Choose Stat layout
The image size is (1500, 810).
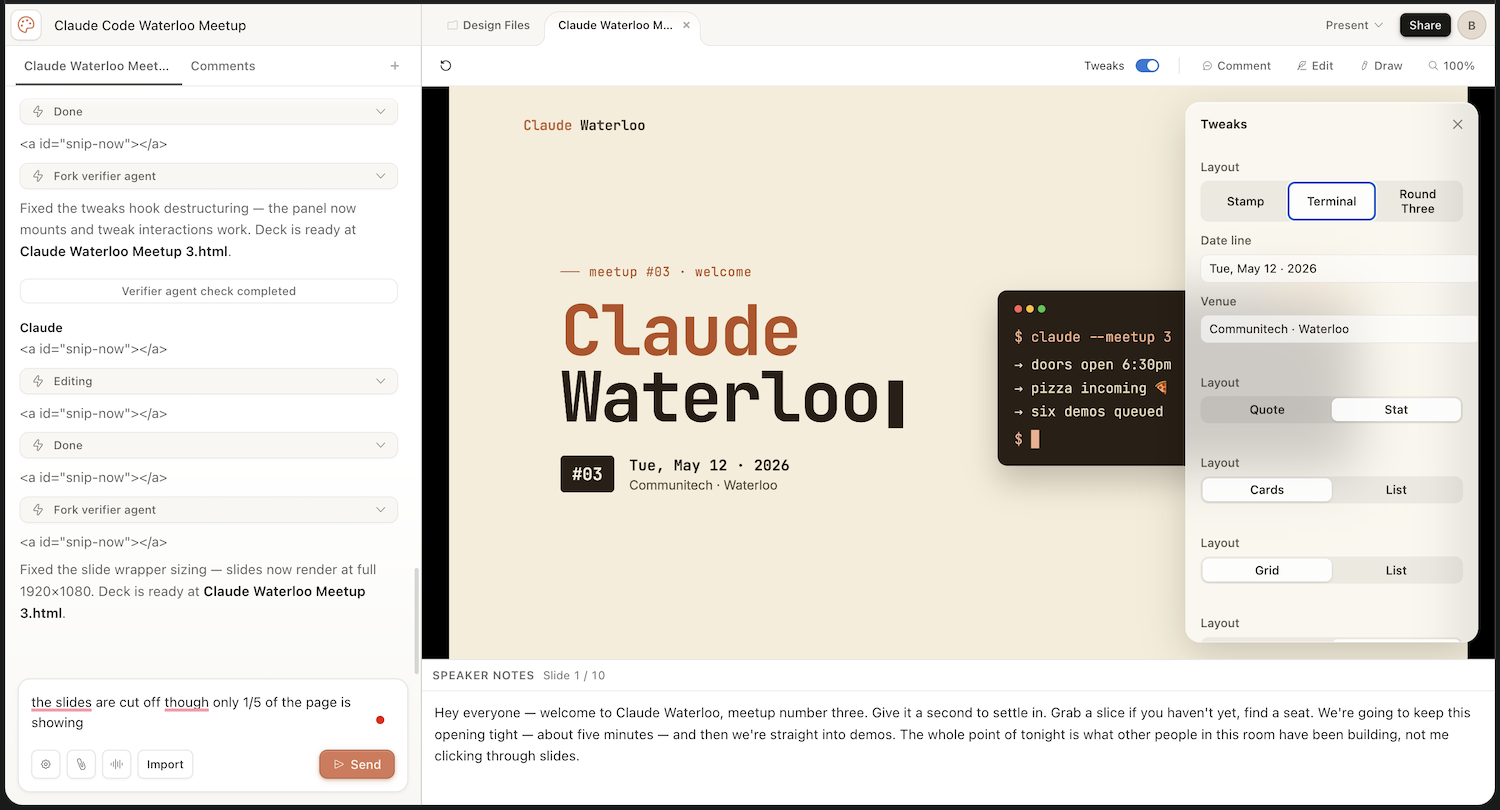click(x=1396, y=410)
